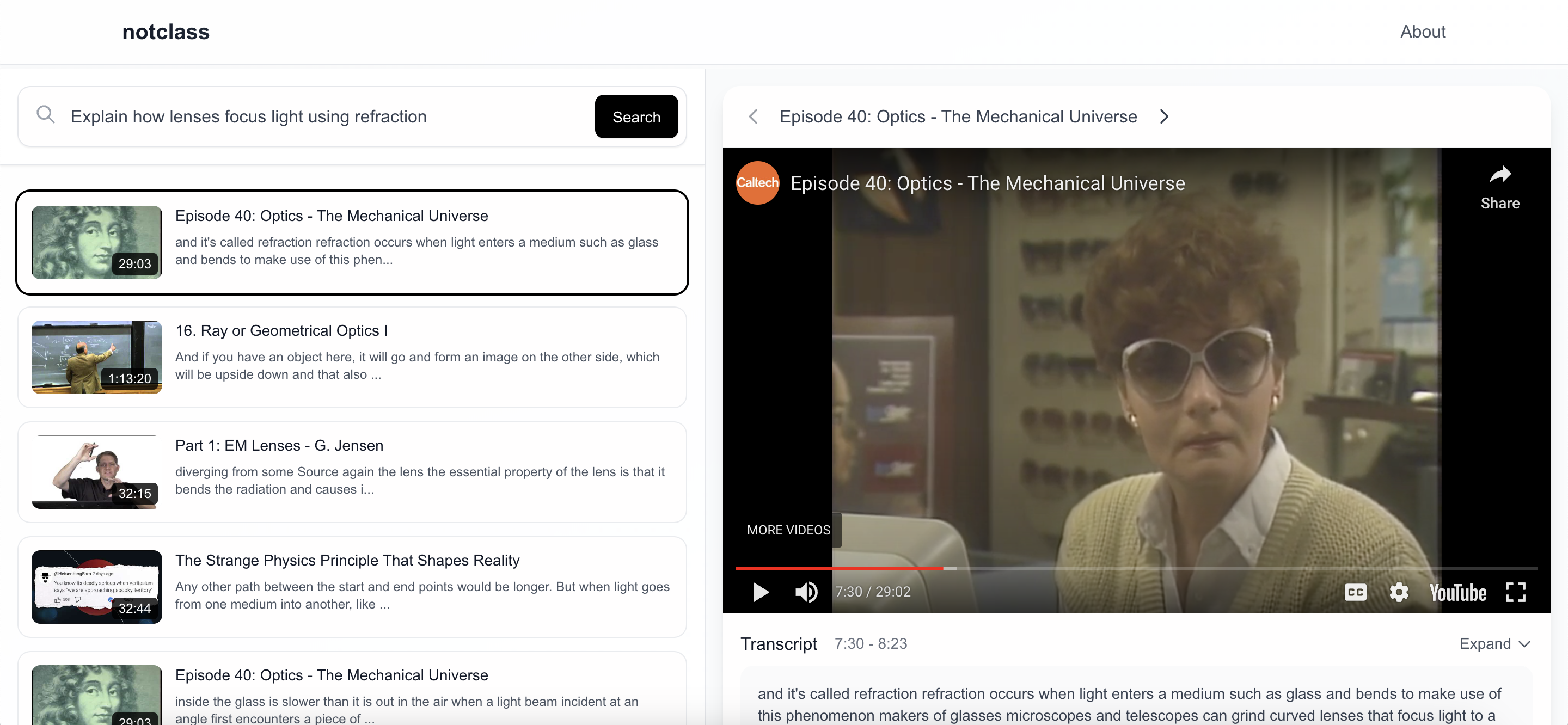This screenshot has height=725, width=1568.
Task: Click the play button in video player
Action: 760,592
